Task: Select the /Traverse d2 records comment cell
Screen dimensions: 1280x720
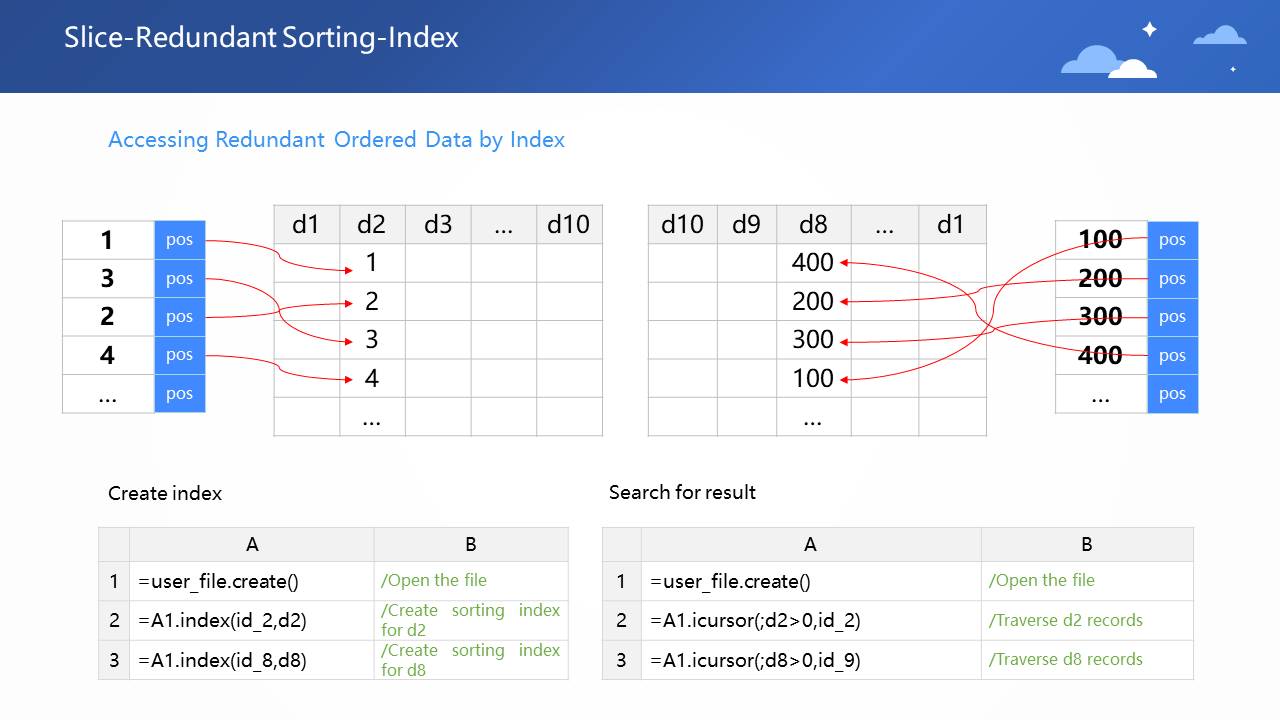Action: coord(1086,620)
